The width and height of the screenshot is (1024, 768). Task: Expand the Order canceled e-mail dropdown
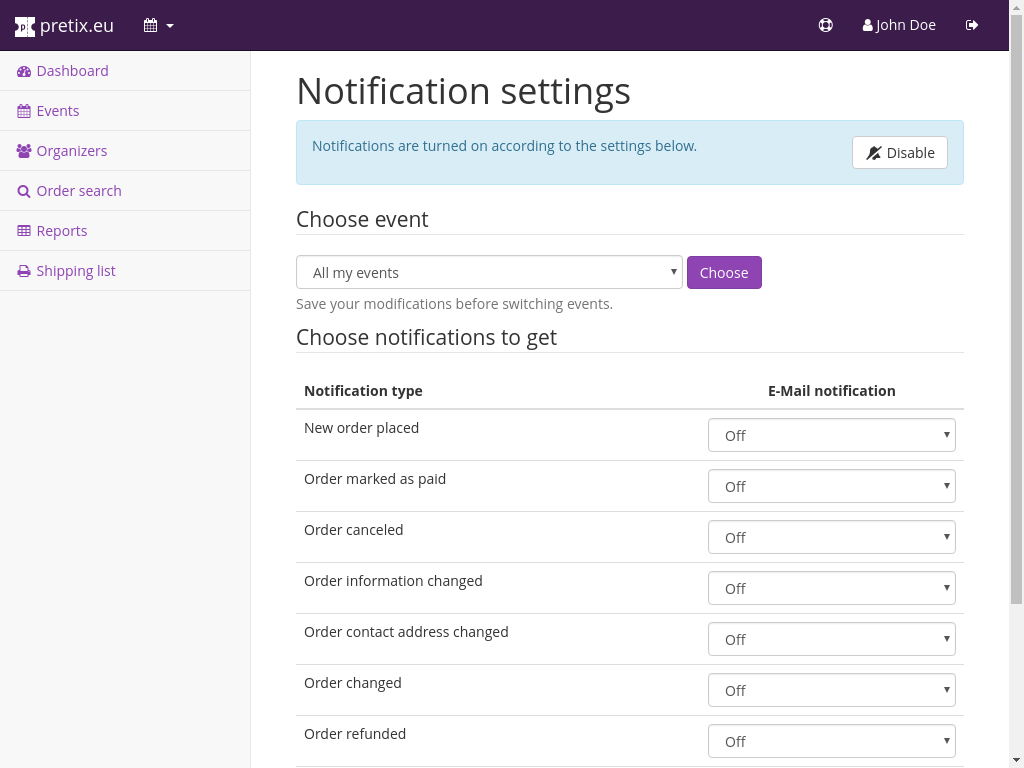pyautogui.click(x=831, y=537)
